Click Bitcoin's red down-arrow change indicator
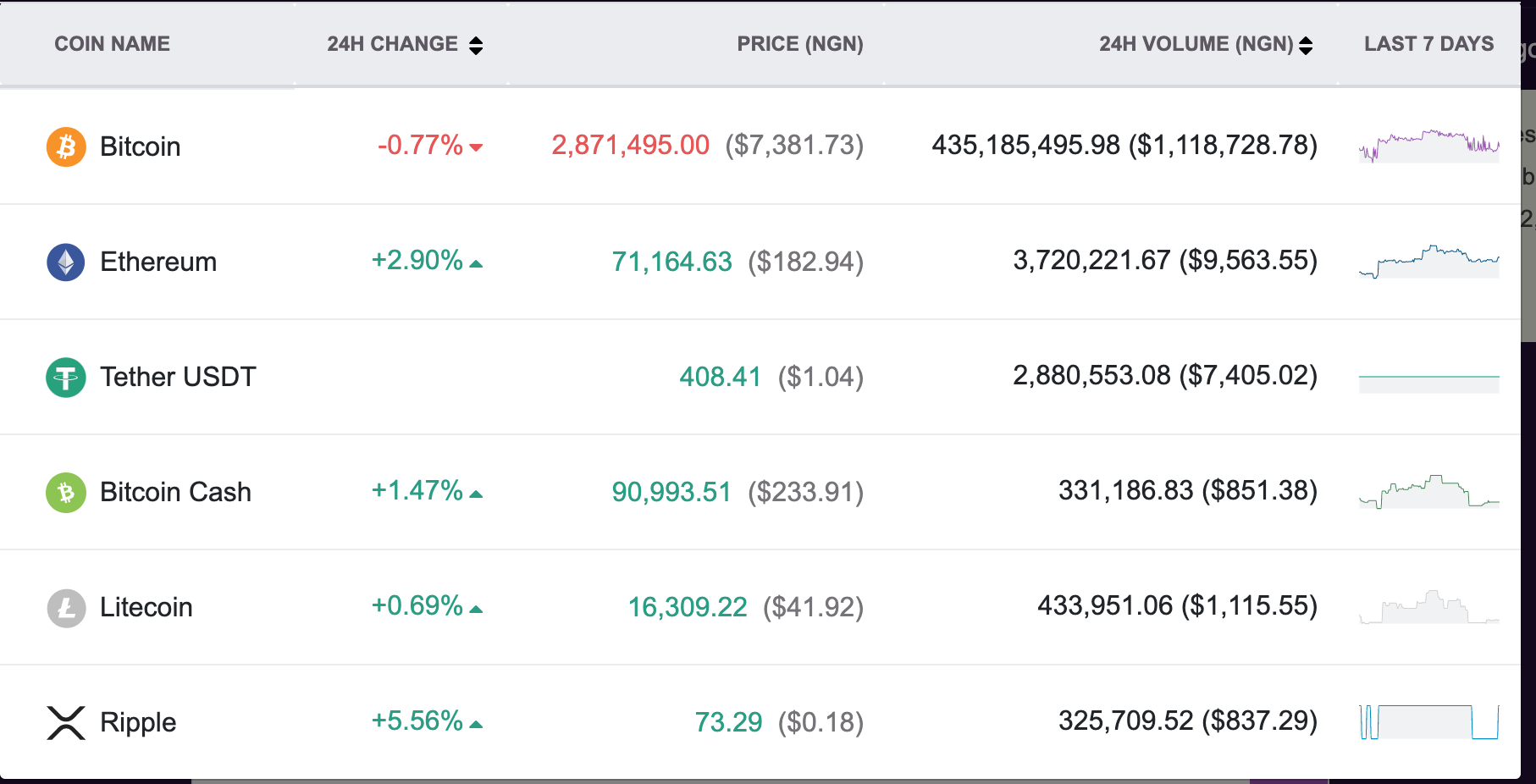 pos(476,147)
